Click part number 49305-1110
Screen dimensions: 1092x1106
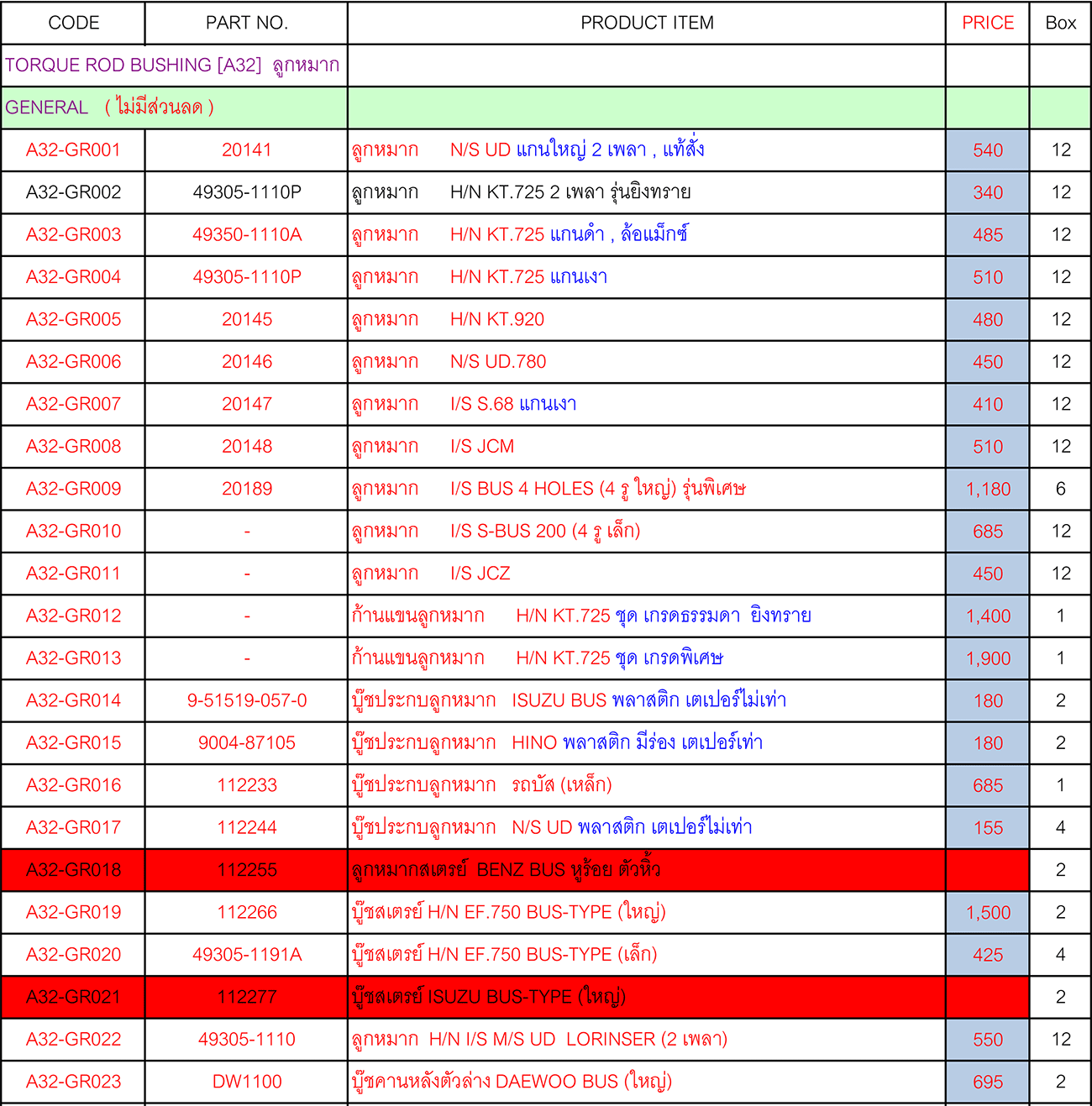tap(247, 1039)
